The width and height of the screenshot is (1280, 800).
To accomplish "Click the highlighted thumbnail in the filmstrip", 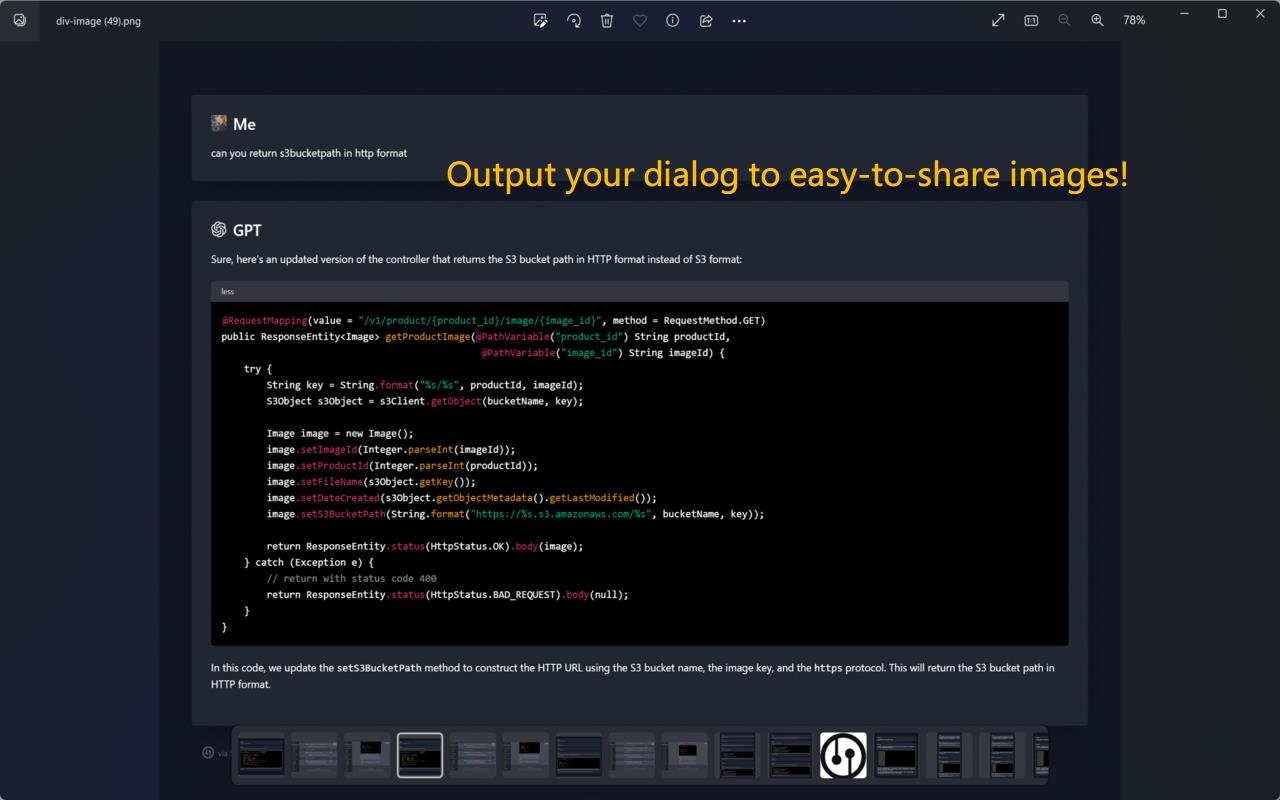I will click(x=420, y=755).
